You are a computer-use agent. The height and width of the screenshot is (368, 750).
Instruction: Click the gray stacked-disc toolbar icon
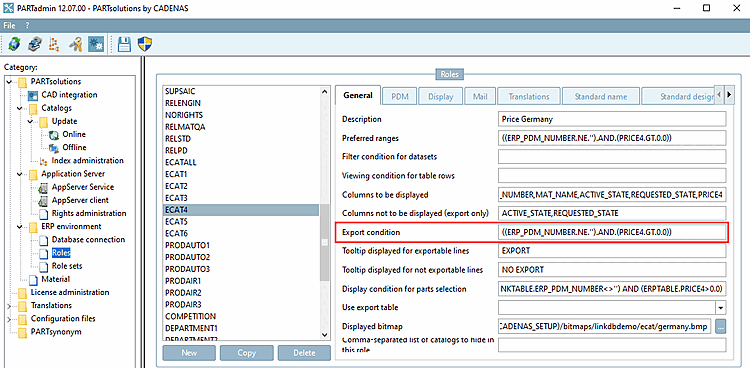34,45
